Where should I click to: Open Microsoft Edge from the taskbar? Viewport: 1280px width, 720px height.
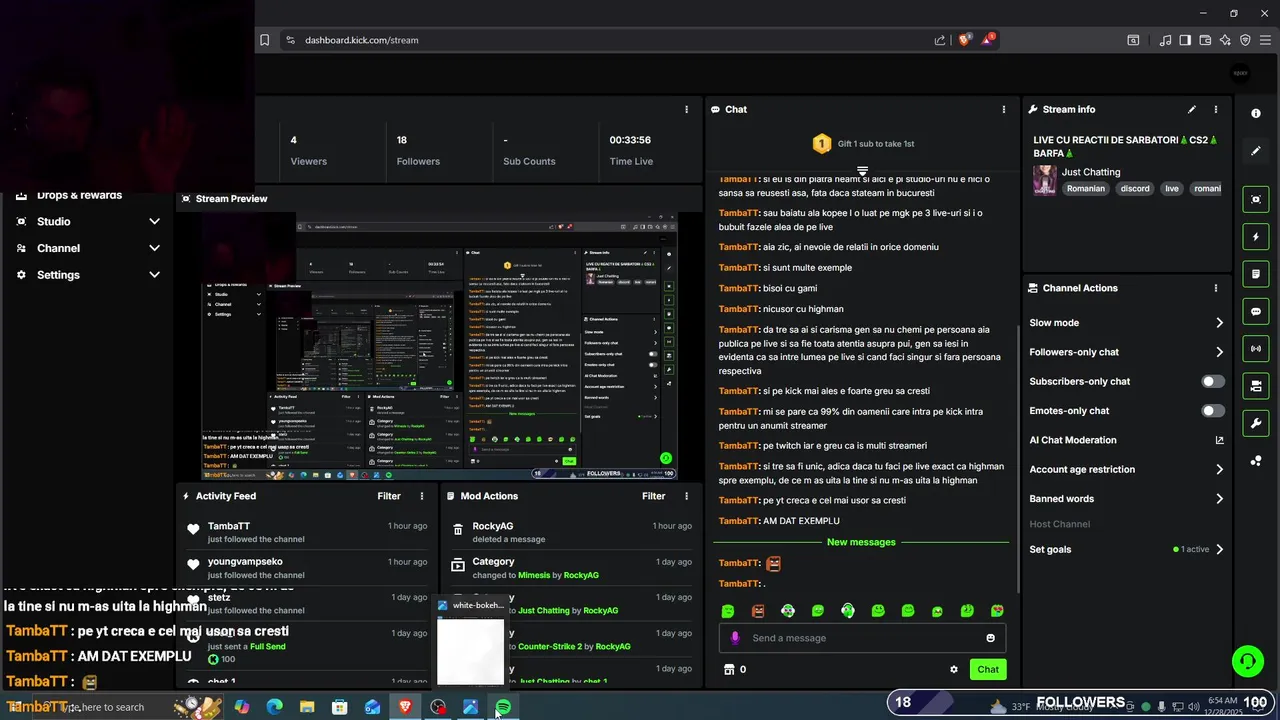click(x=274, y=707)
